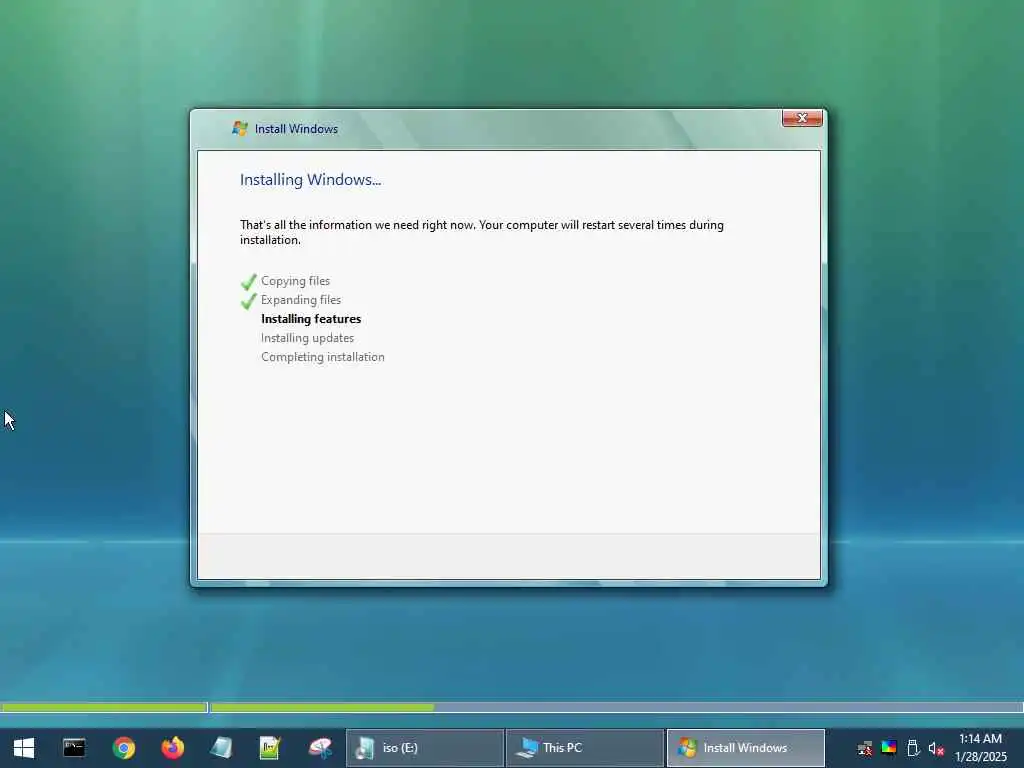This screenshot has width=1024, height=768.
Task: Click the Completing installation step text
Action: (323, 357)
